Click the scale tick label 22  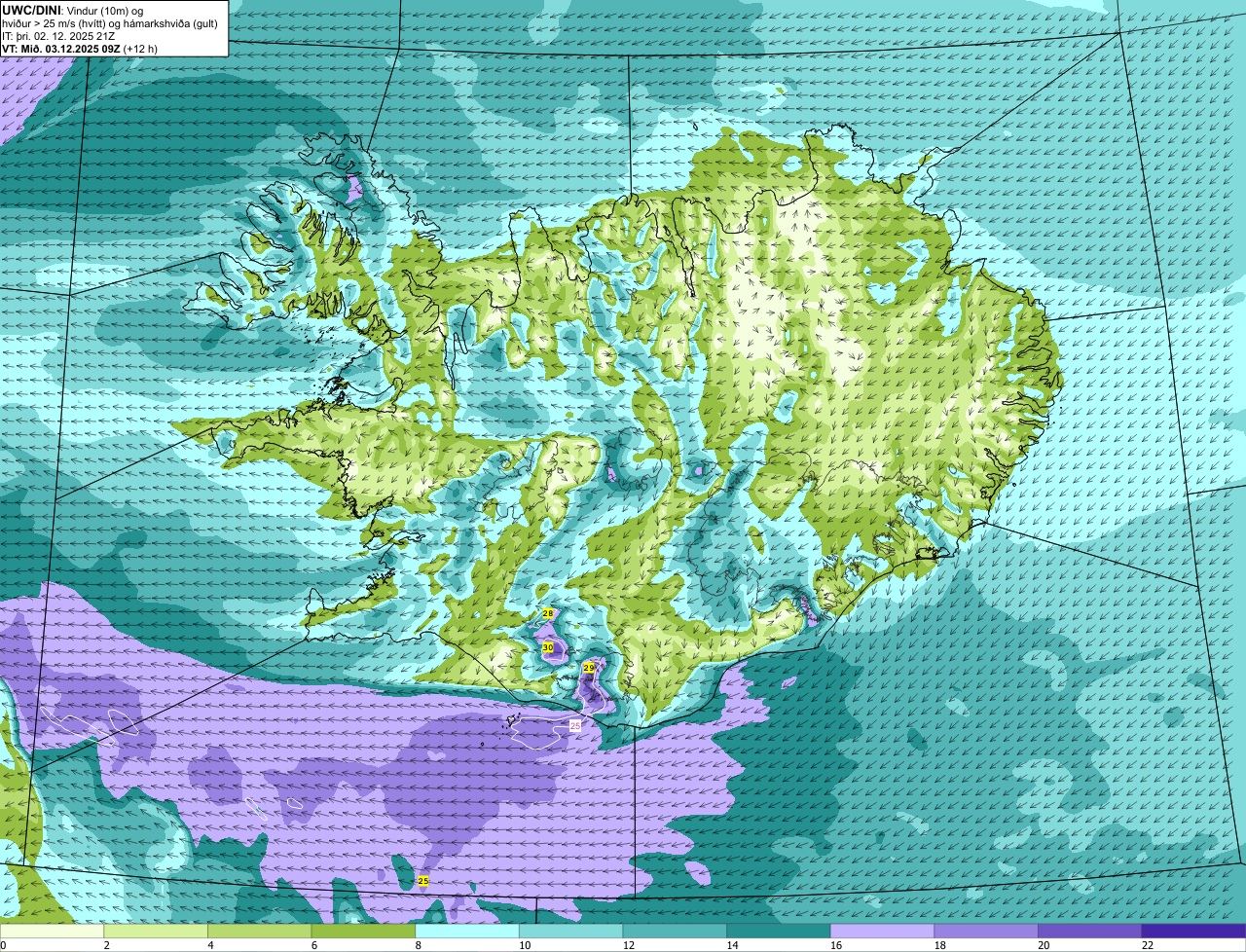(1148, 945)
